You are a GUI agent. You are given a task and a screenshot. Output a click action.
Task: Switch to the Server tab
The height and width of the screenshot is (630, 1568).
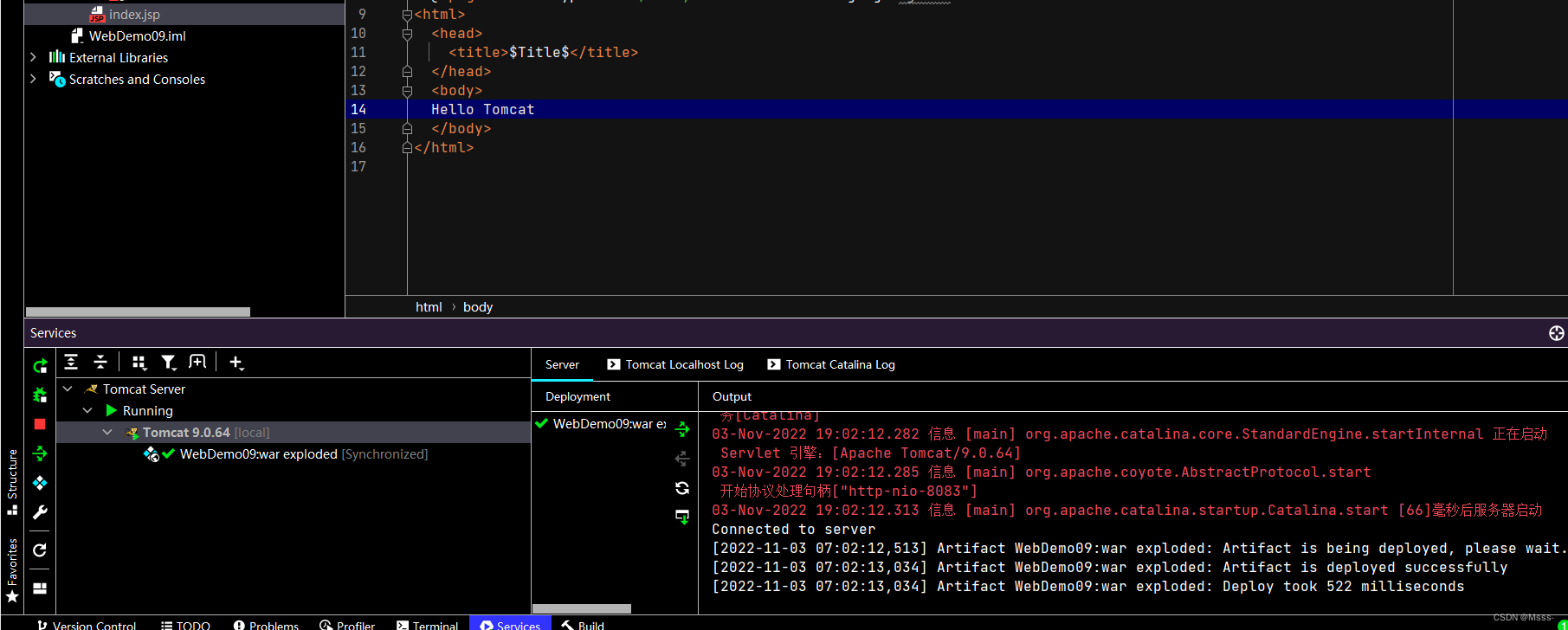click(x=562, y=364)
